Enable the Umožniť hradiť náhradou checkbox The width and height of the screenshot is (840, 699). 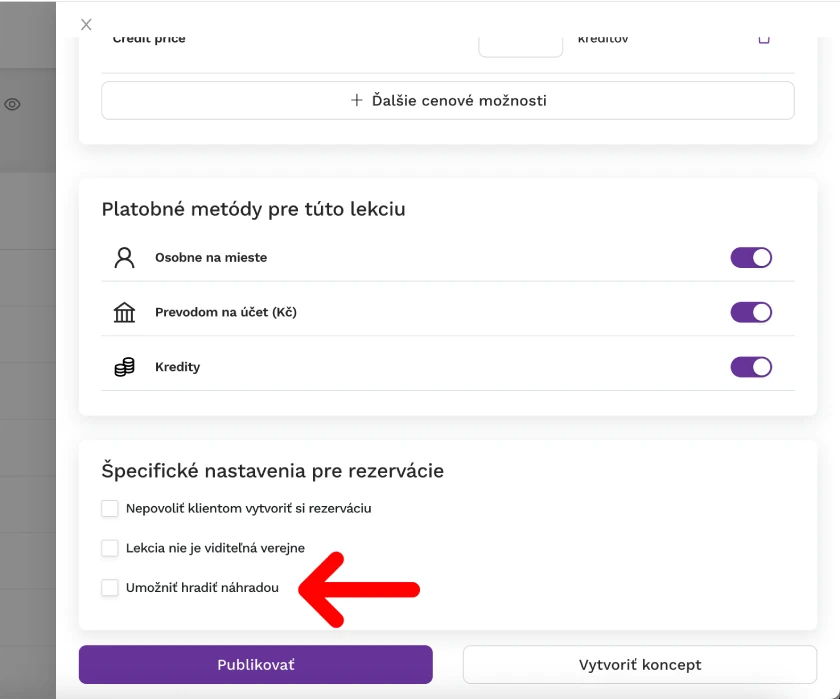pyautogui.click(x=110, y=588)
